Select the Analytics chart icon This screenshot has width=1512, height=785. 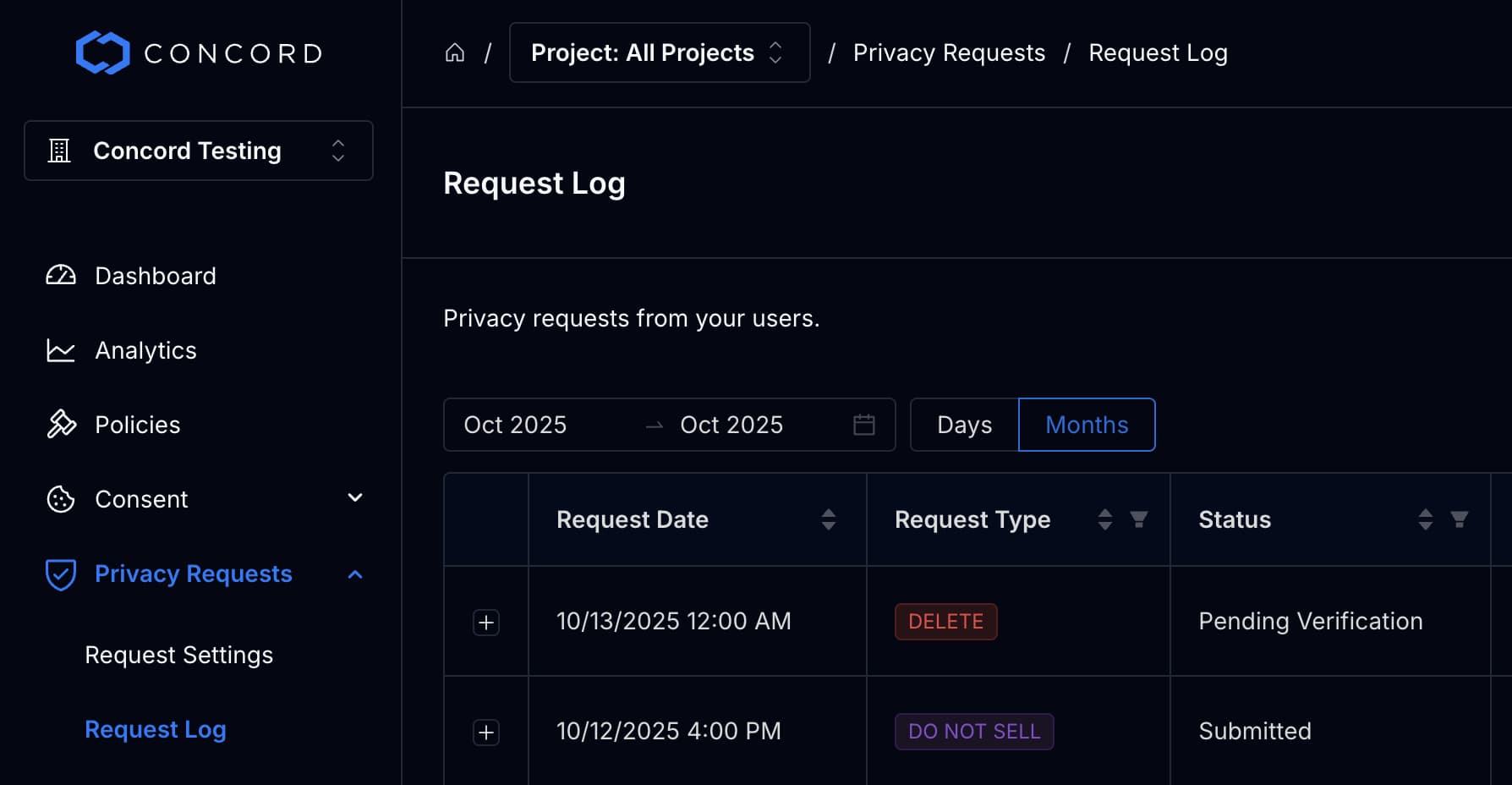60,349
